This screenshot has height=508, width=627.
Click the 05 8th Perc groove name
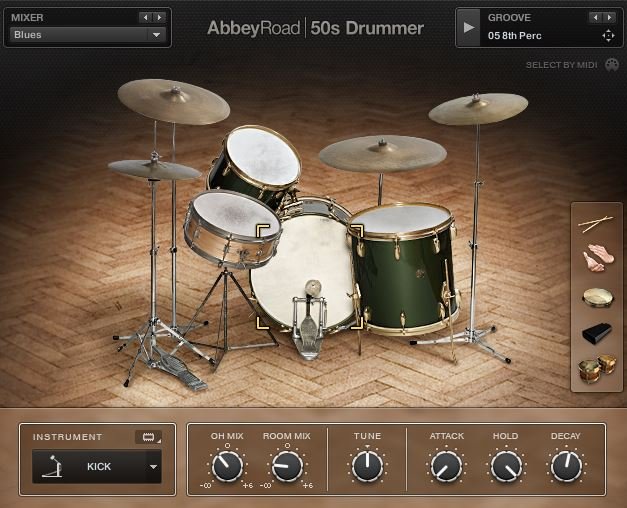click(515, 36)
